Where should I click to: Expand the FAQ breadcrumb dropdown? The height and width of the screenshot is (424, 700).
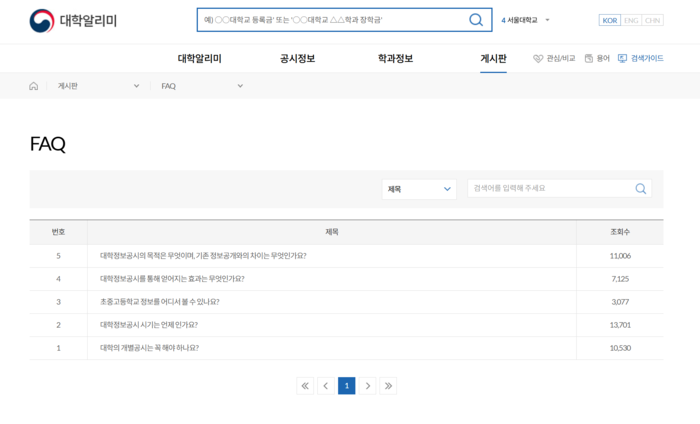(x=240, y=86)
